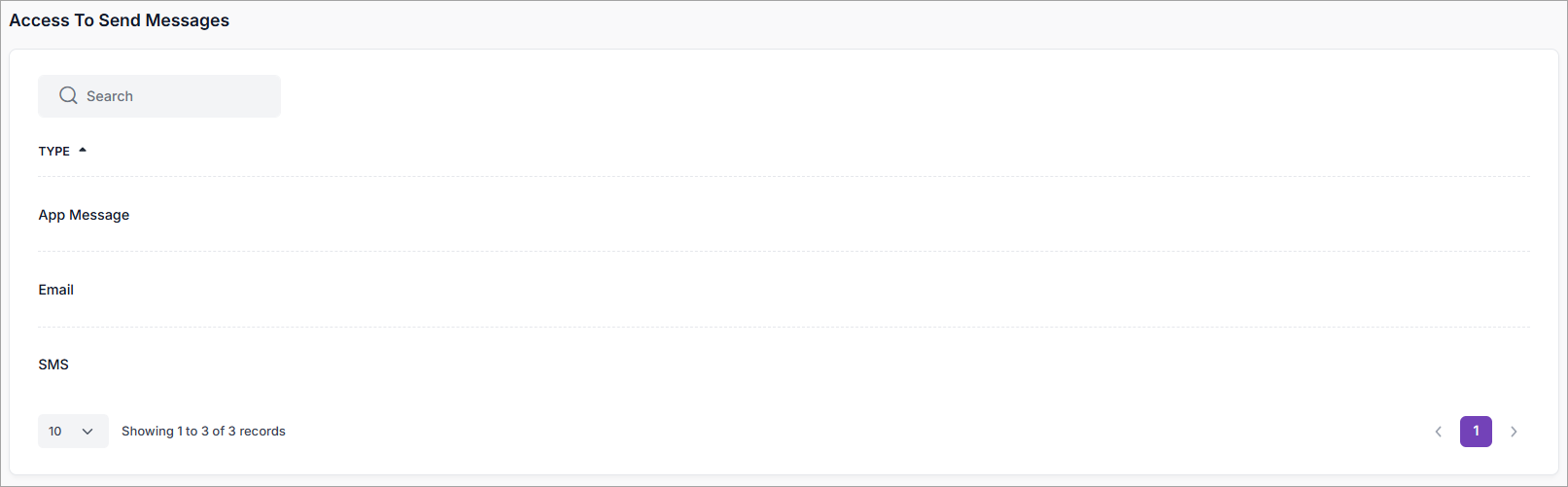The height and width of the screenshot is (487, 1568).
Task: Click the value 10 in page size selector
Action: (55, 432)
